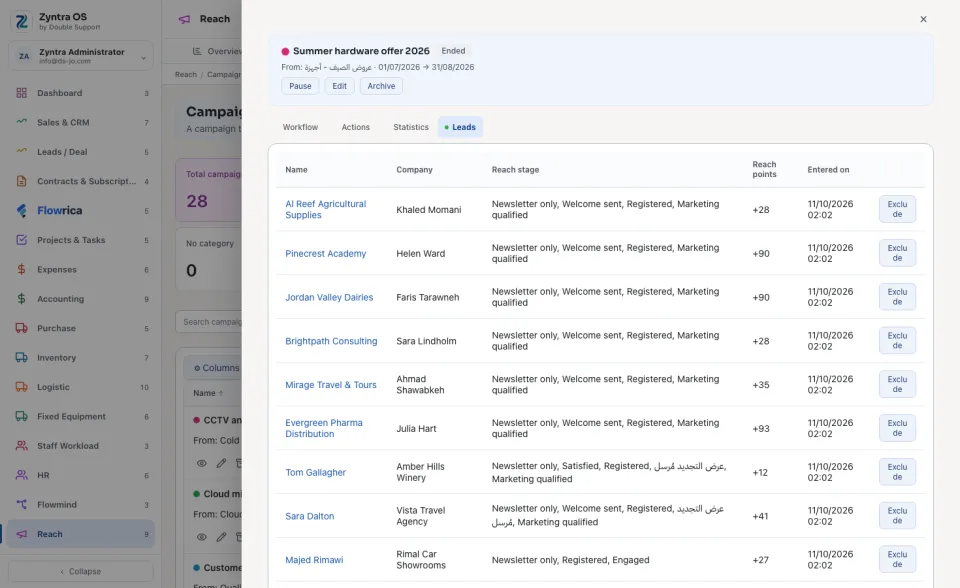This screenshot has height=588, width=960.
Task: Open the Al Reef Agricultural Supplies lead
Action: (326, 209)
